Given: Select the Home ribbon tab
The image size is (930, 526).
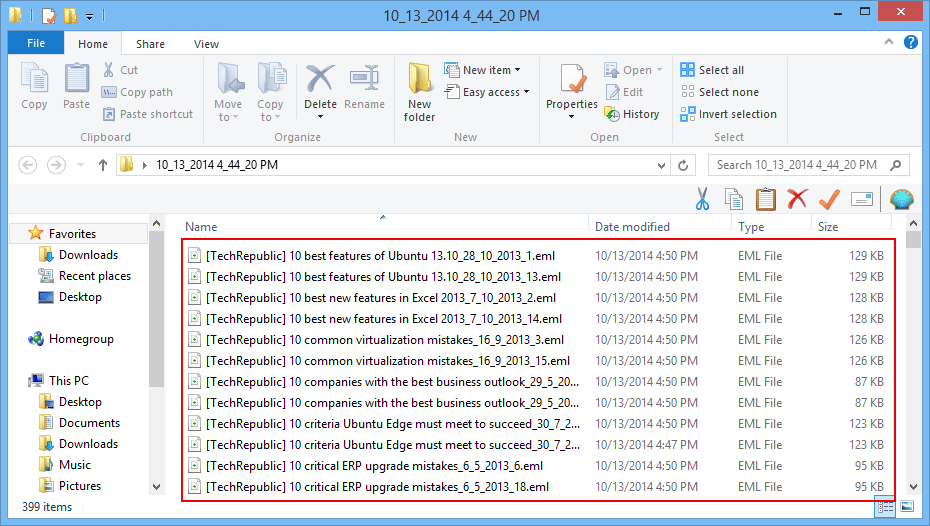Looking at the screenshot, I should click(x=93, y=44).
